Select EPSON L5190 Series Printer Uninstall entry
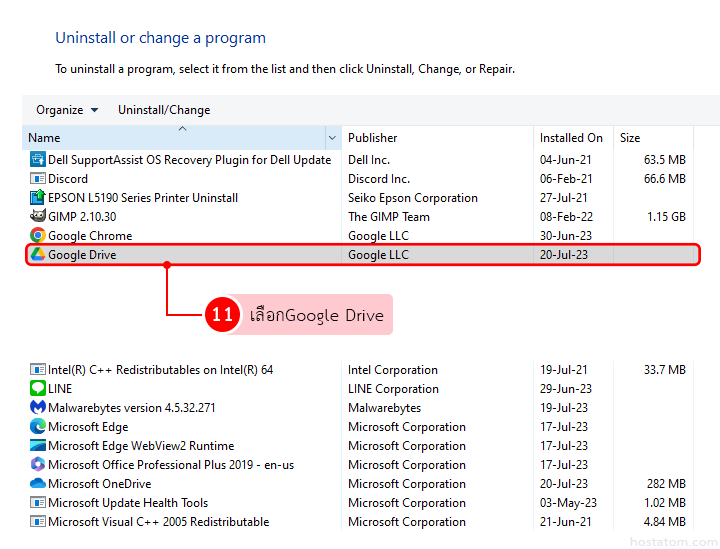The image size is (720, 549). click(x=143, y=198)
